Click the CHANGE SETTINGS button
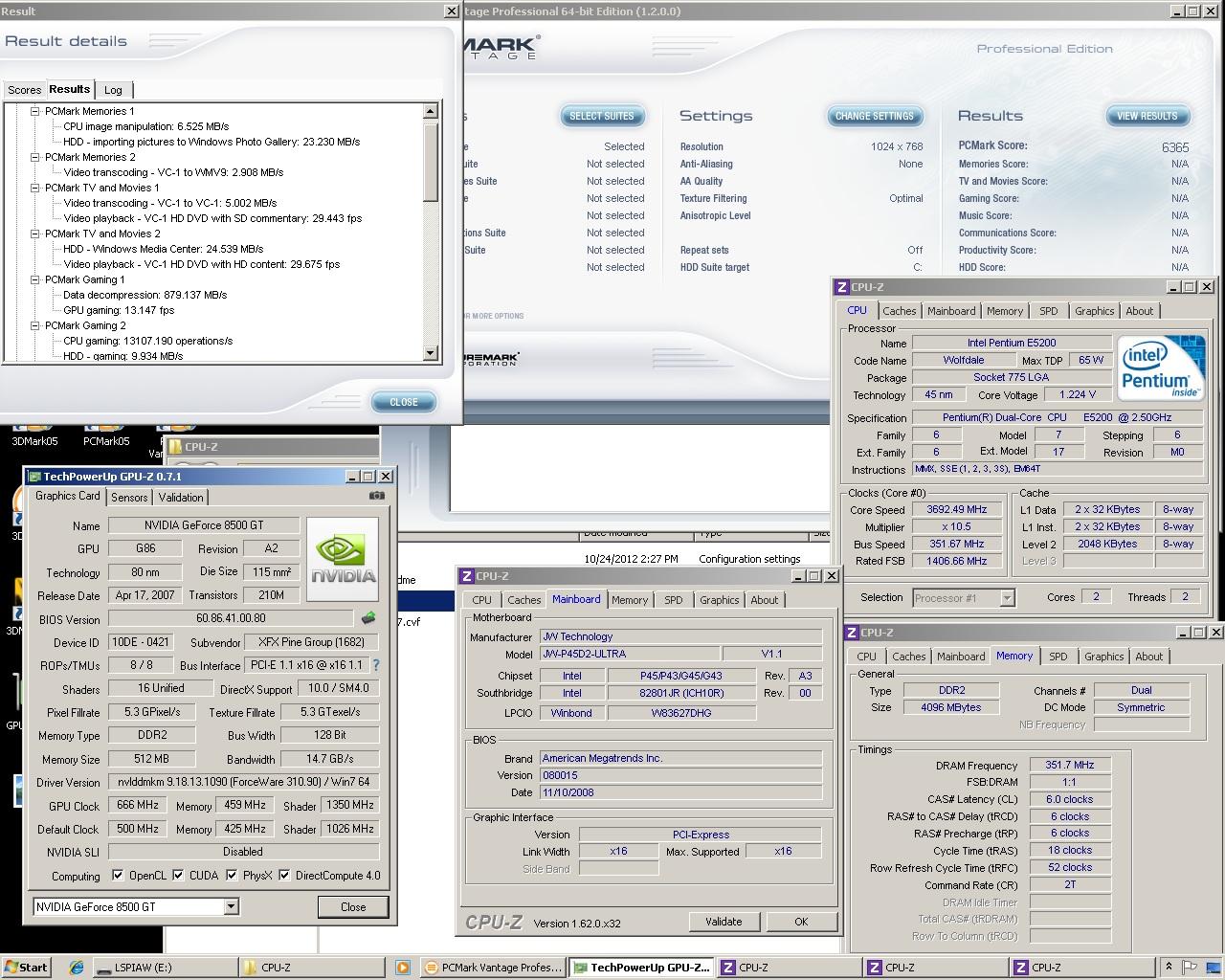The width and height of the screenshot is (1225, 980). (875, 117)
